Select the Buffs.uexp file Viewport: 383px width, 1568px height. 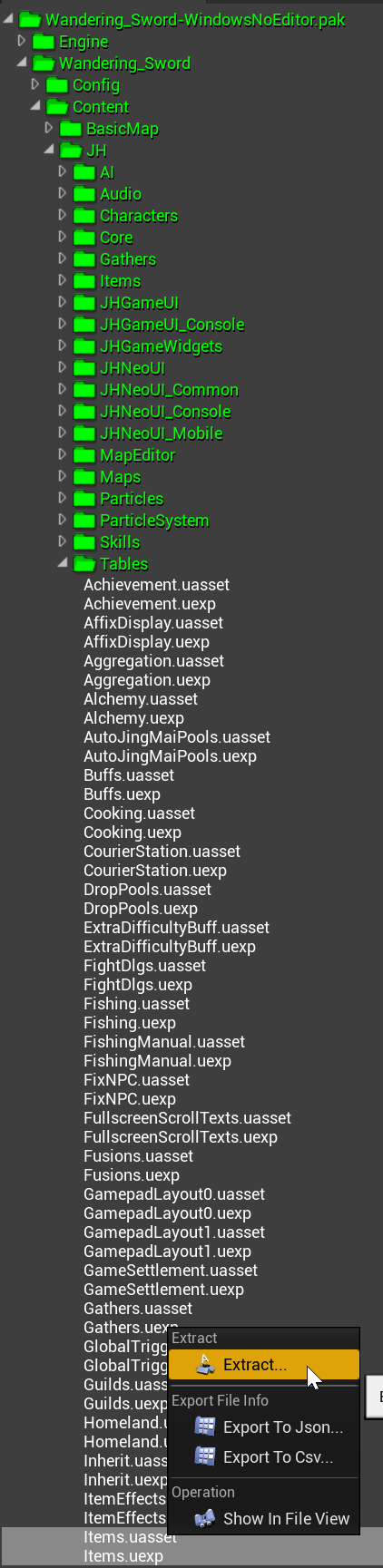click(122, 794)
